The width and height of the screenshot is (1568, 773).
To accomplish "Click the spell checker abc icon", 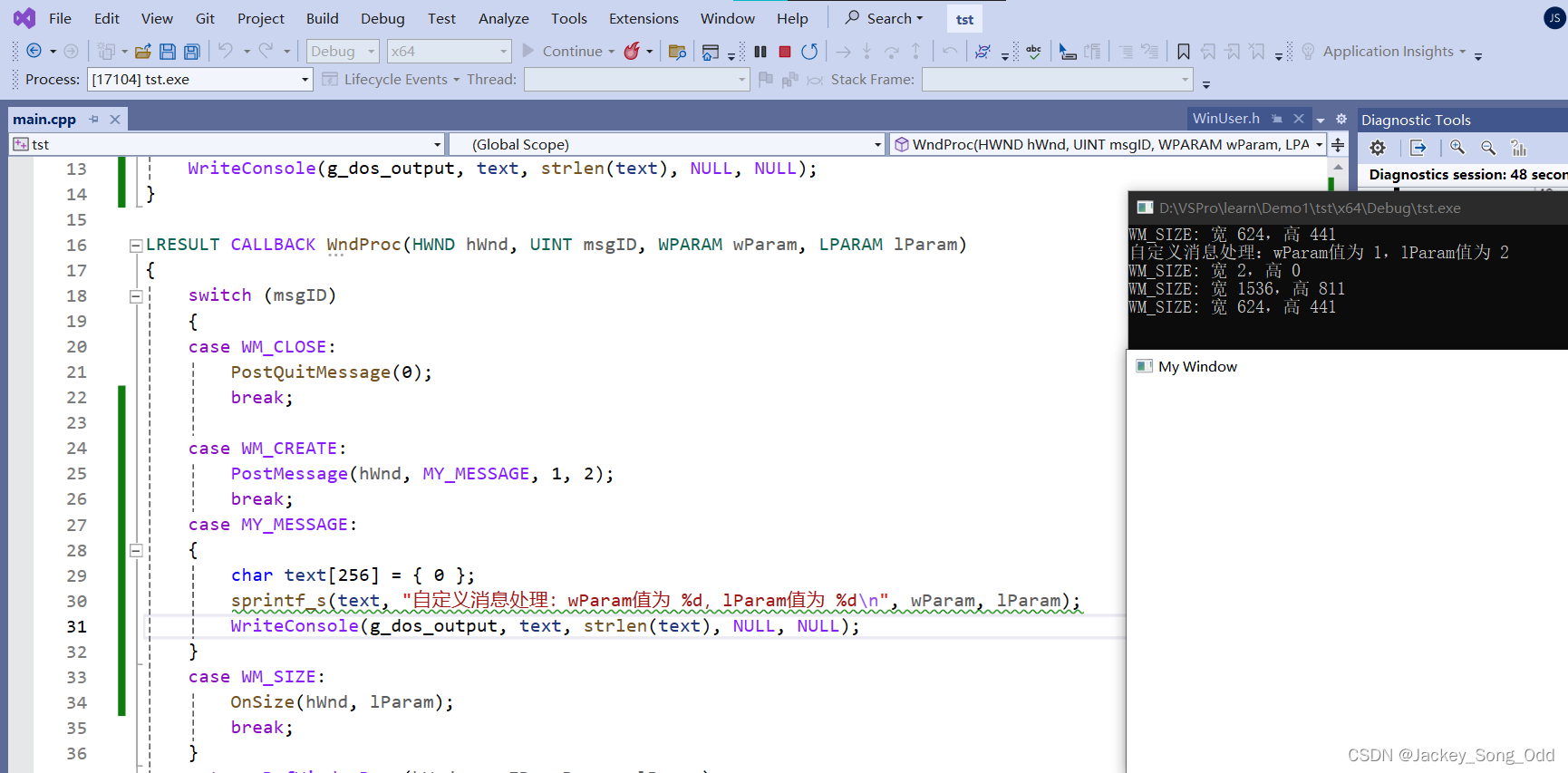I will click(x=1034, y=52).
